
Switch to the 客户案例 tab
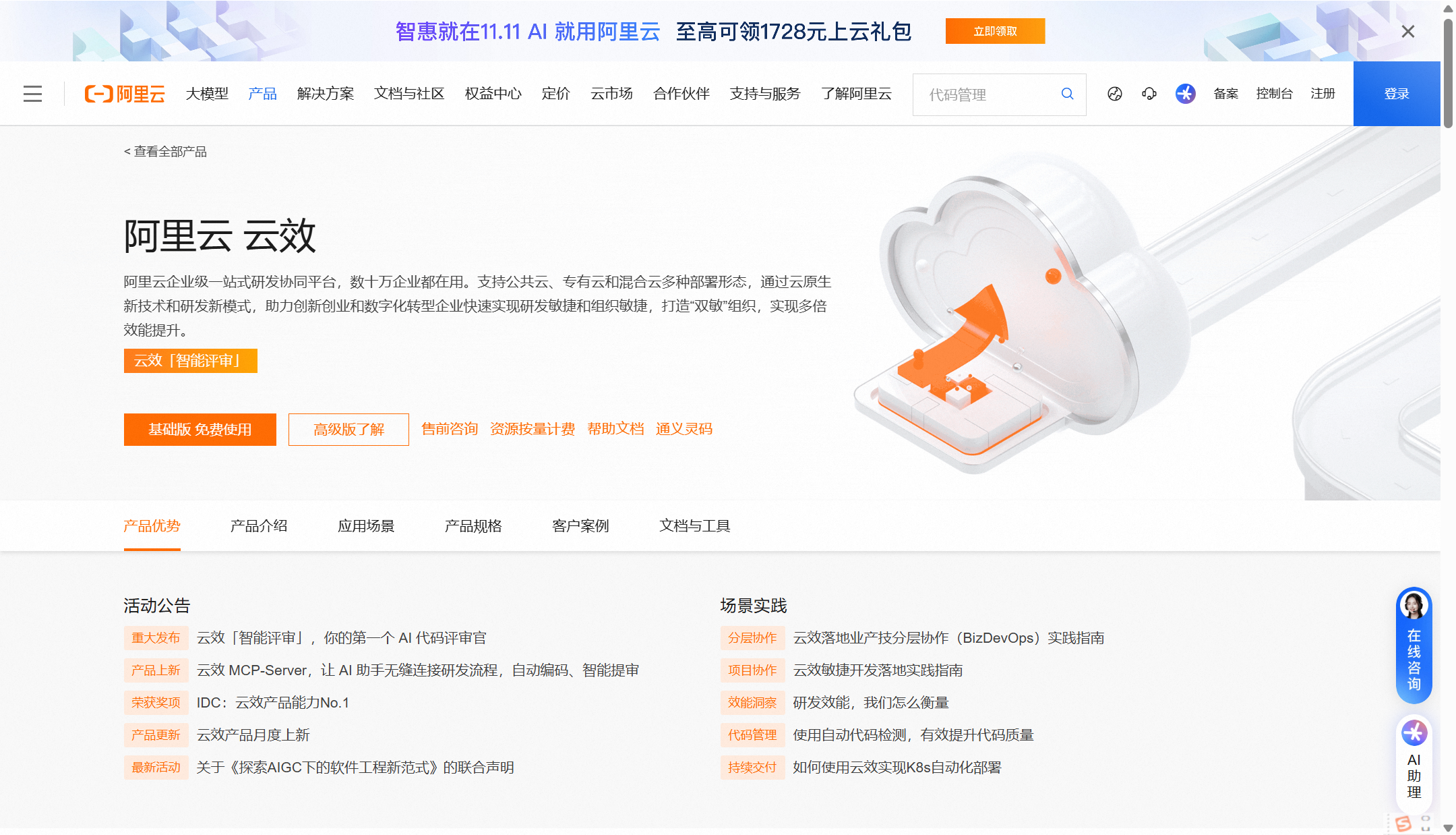click(580, 526)
